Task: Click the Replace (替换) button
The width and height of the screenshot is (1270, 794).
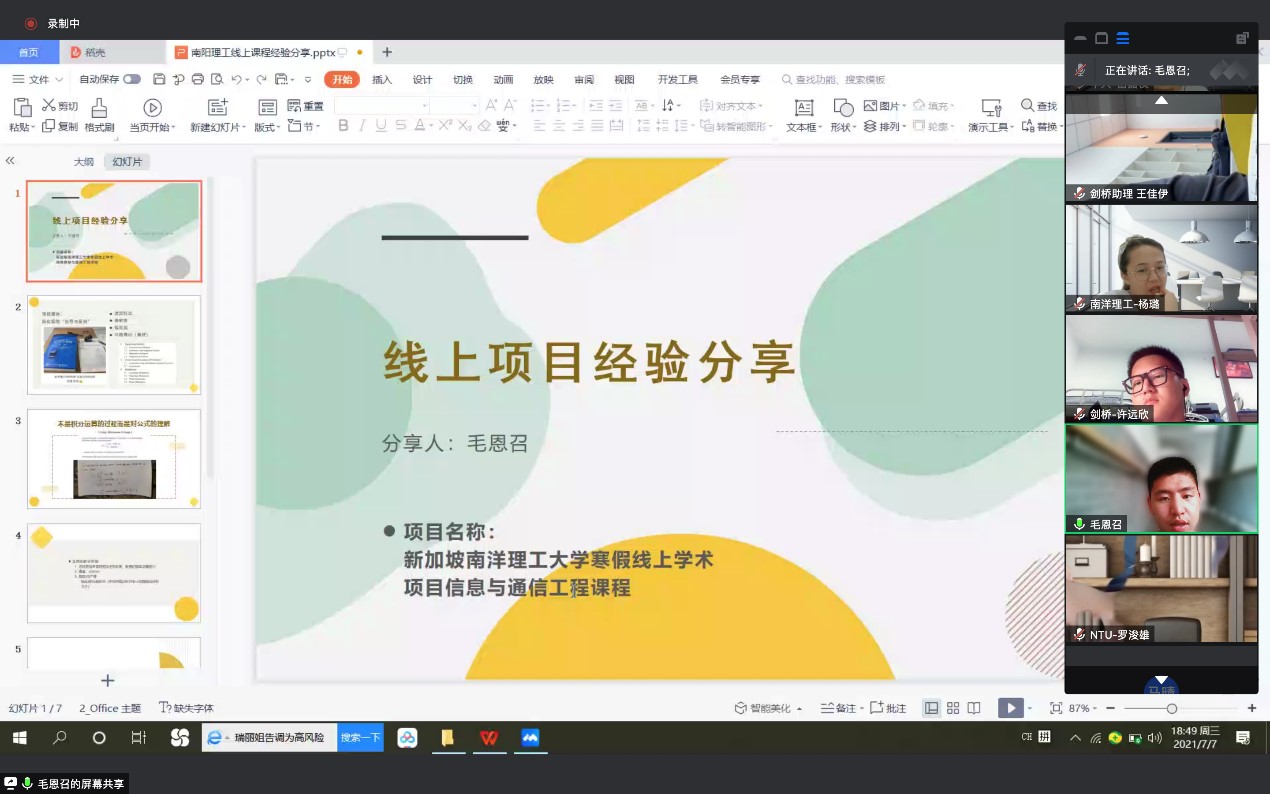Action: (x=1040, y=127)
